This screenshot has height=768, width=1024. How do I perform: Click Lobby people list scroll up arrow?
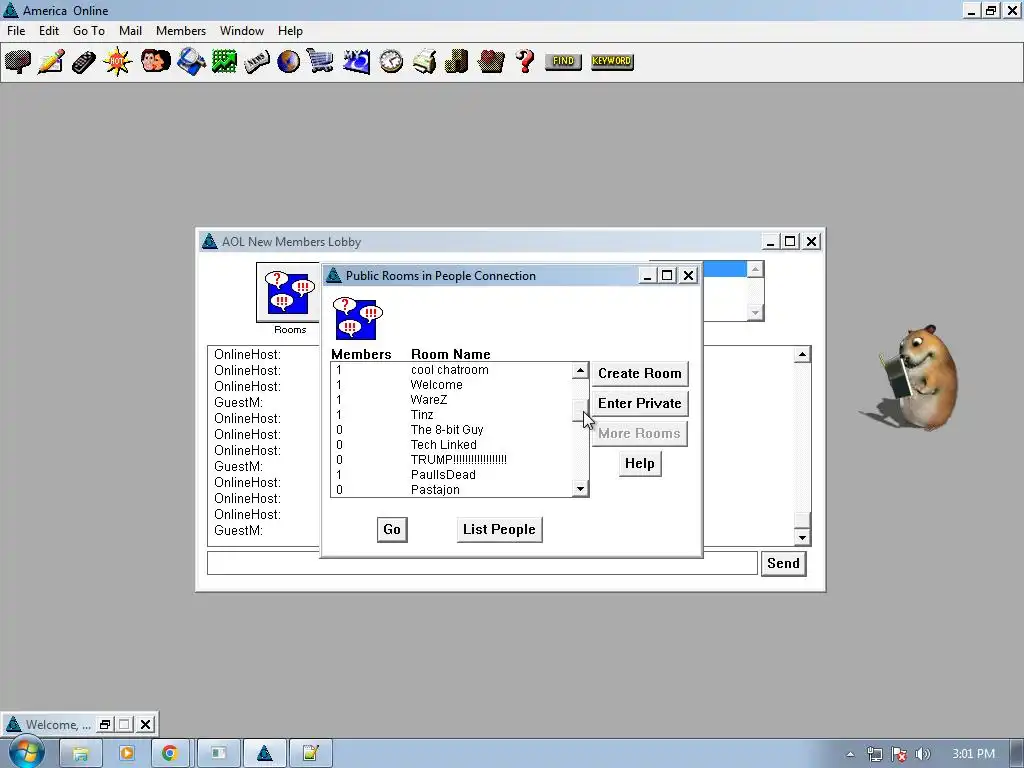pyautogui.click(x=755, y=269)
